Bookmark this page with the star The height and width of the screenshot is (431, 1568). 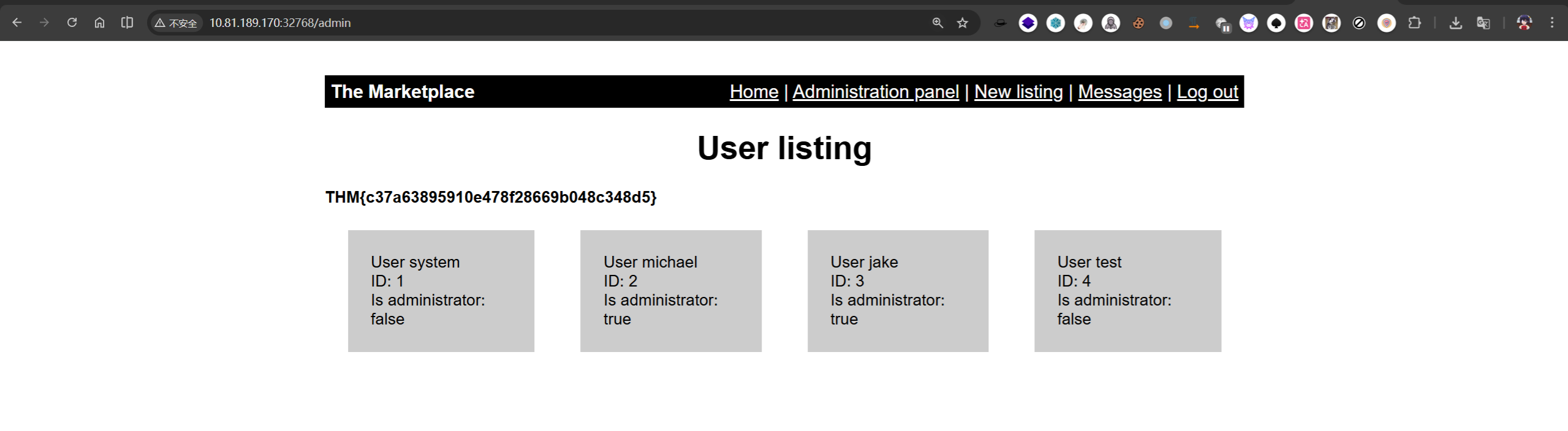[x=962, y=23]
